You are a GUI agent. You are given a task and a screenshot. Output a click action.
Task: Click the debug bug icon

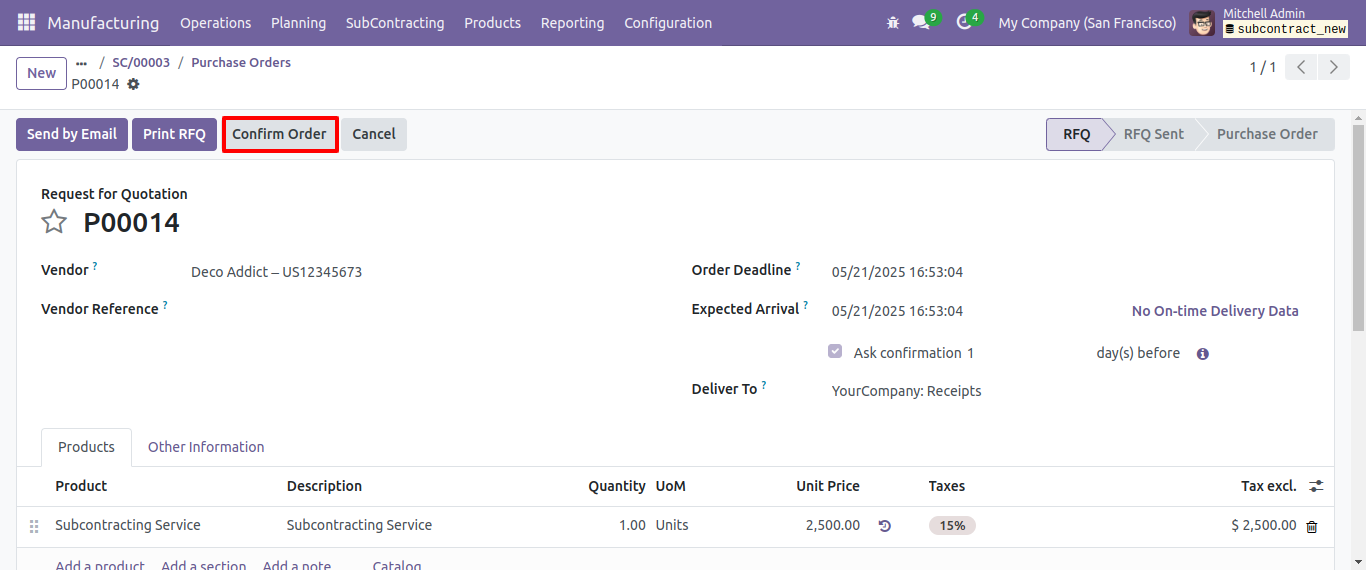pyautogui.click(x=893, y=22)
